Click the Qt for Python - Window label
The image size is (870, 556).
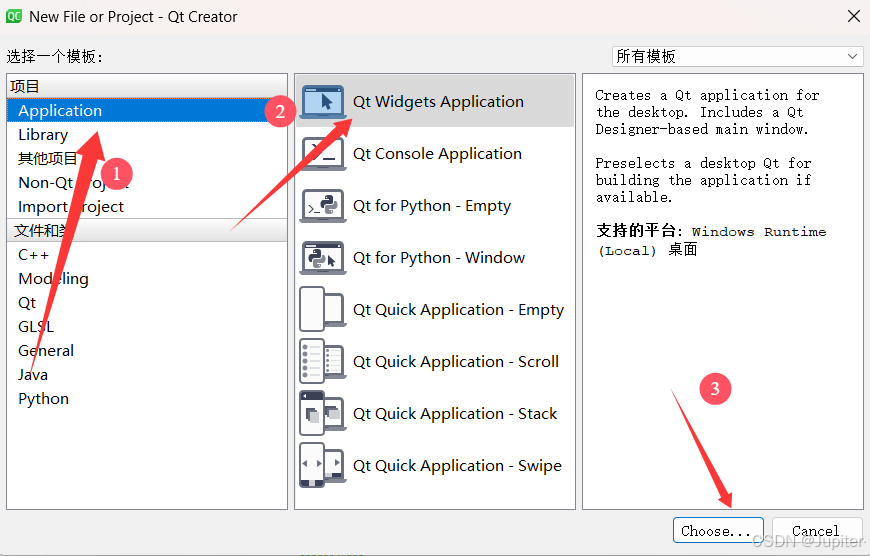click(x=439, y=257)
